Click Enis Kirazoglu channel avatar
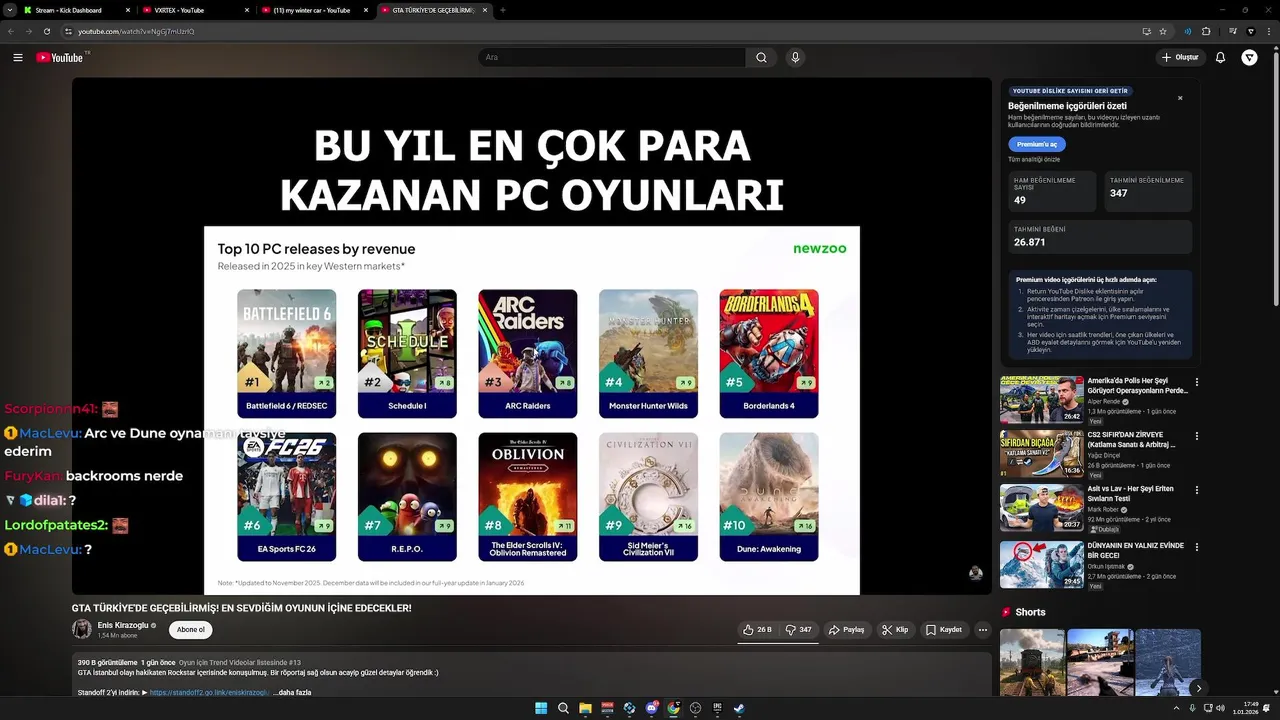 [81, 629]
